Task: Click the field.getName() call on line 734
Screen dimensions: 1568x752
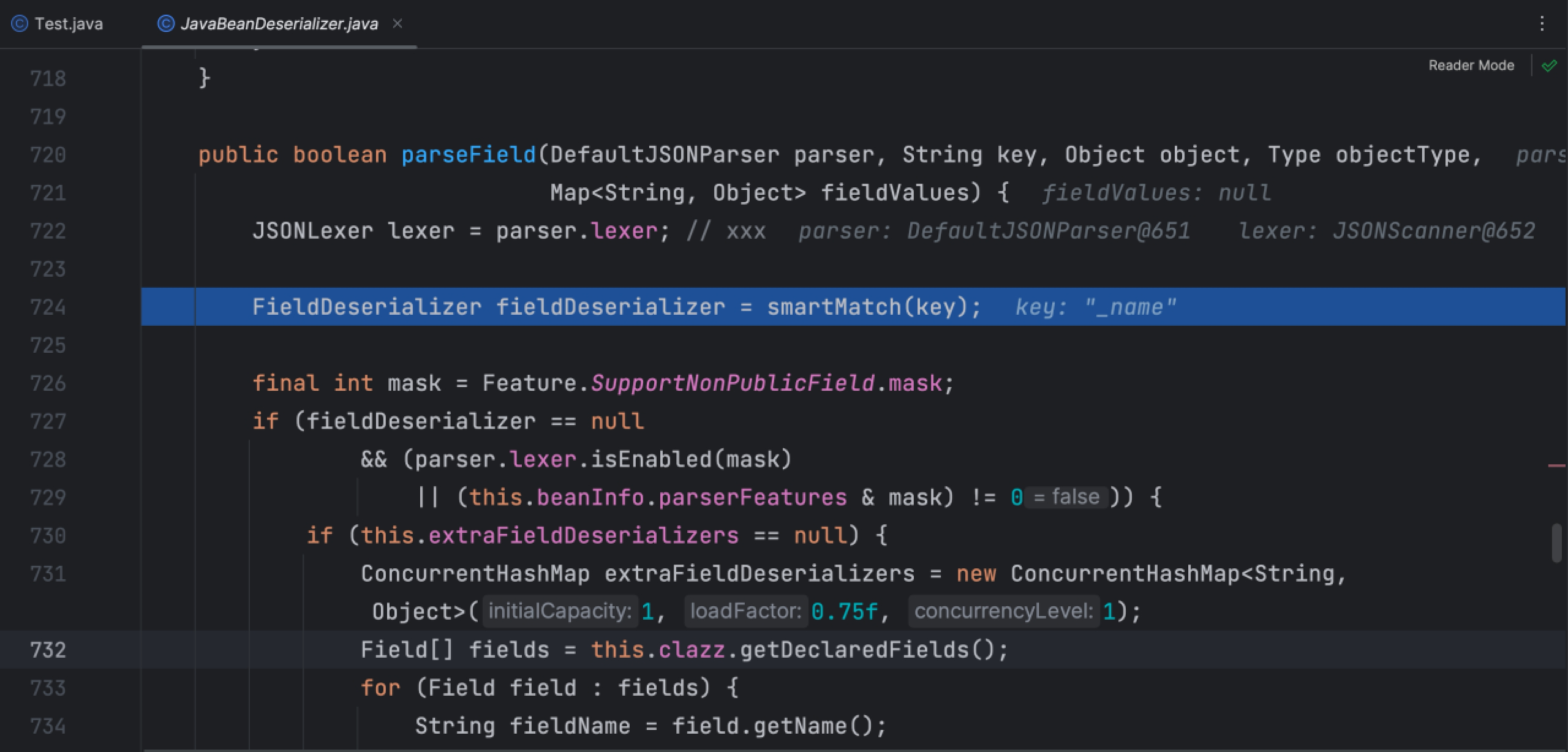Action: click(772, 726)
